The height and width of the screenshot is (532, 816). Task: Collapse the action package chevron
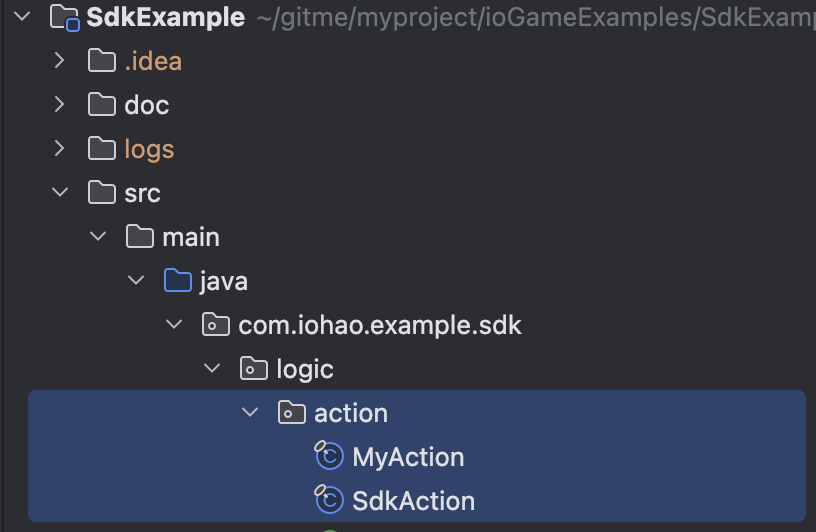point(250,413)
